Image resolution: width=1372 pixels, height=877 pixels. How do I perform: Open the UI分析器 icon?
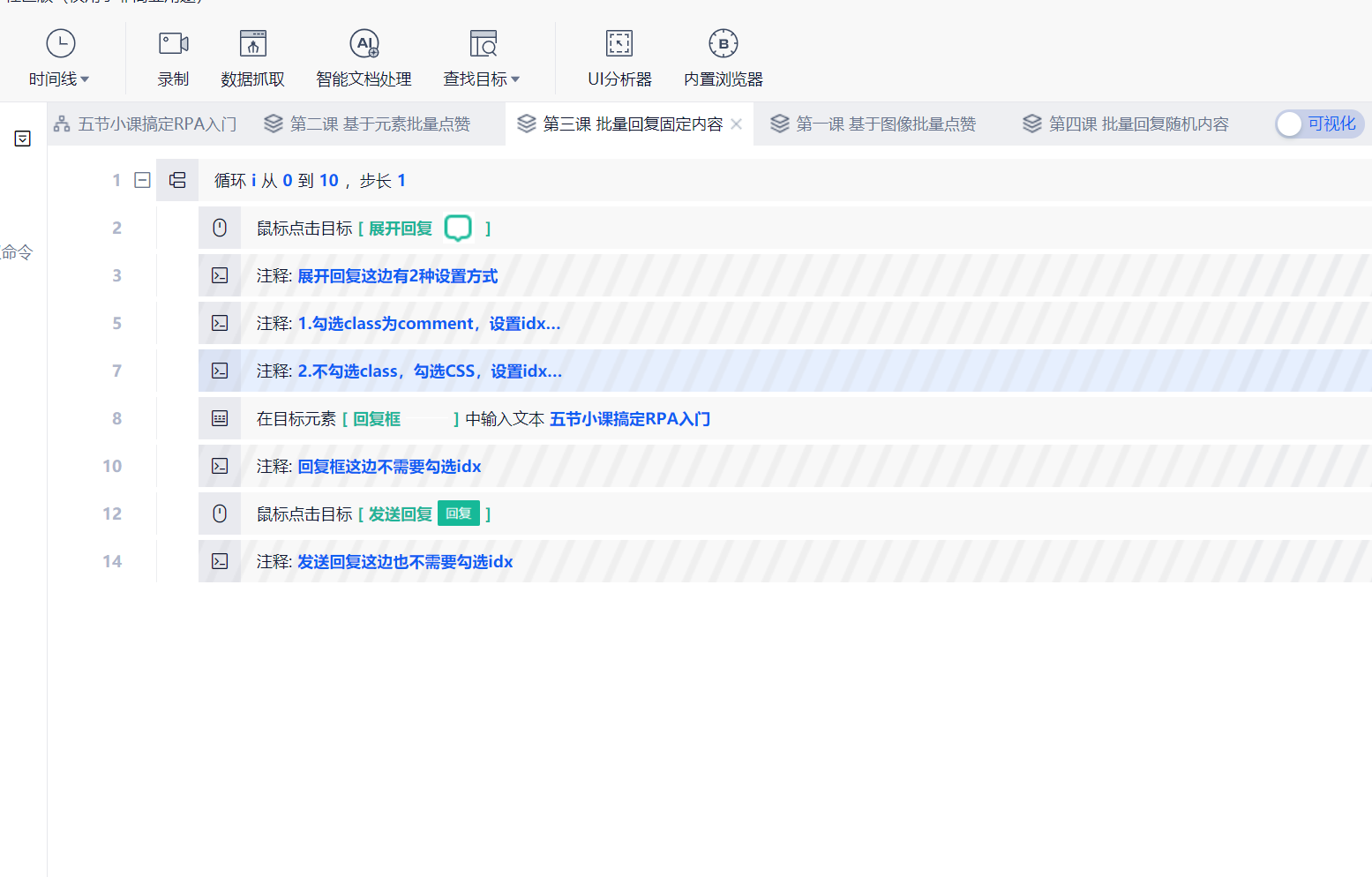point(619,43)
